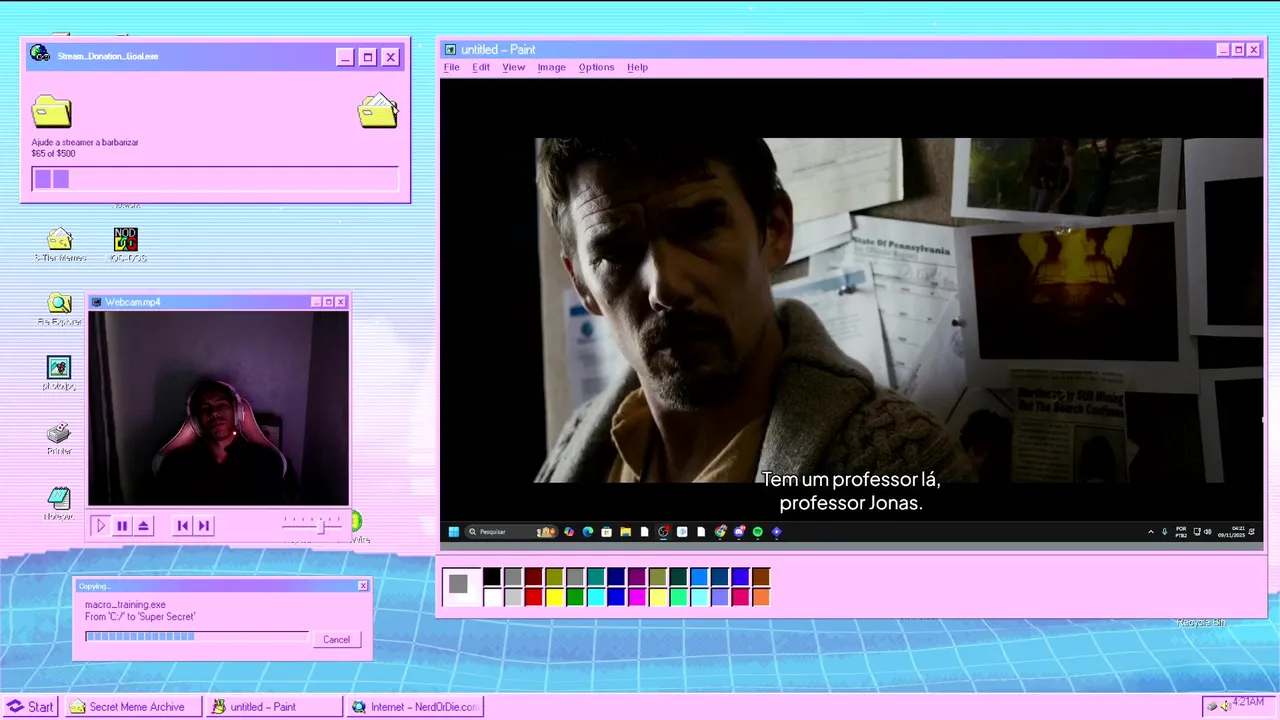
Task: Click the Recycle Bin label on desktop
Action: [1200, 622]
